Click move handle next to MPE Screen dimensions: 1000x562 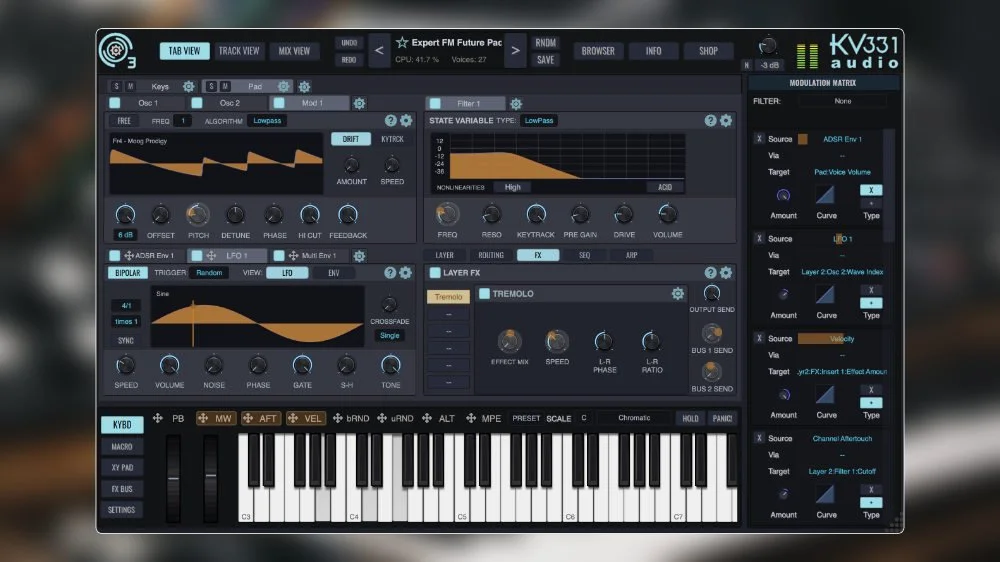(471, 418)
